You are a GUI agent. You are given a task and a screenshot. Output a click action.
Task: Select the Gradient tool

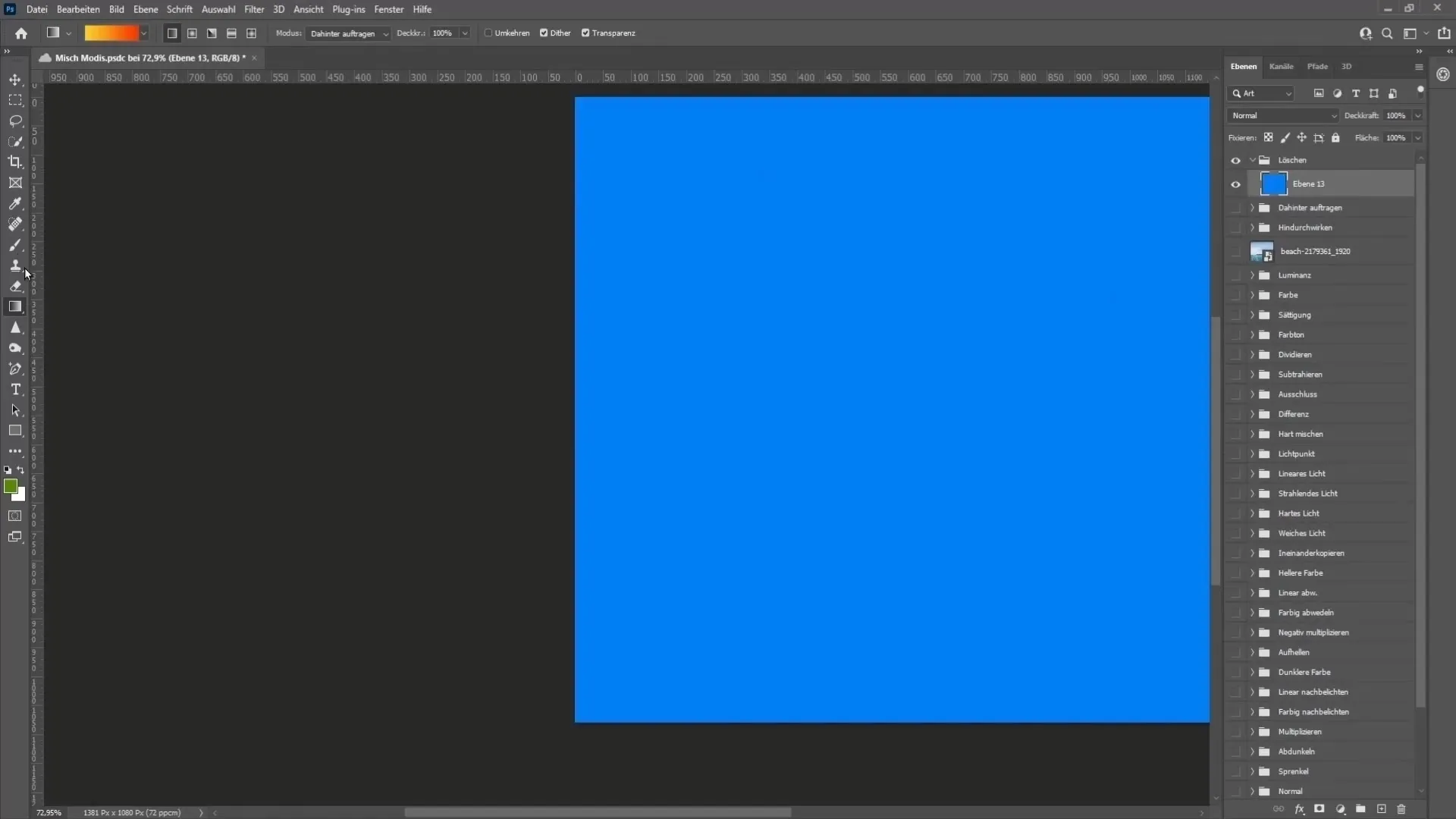tap(15, 307)
